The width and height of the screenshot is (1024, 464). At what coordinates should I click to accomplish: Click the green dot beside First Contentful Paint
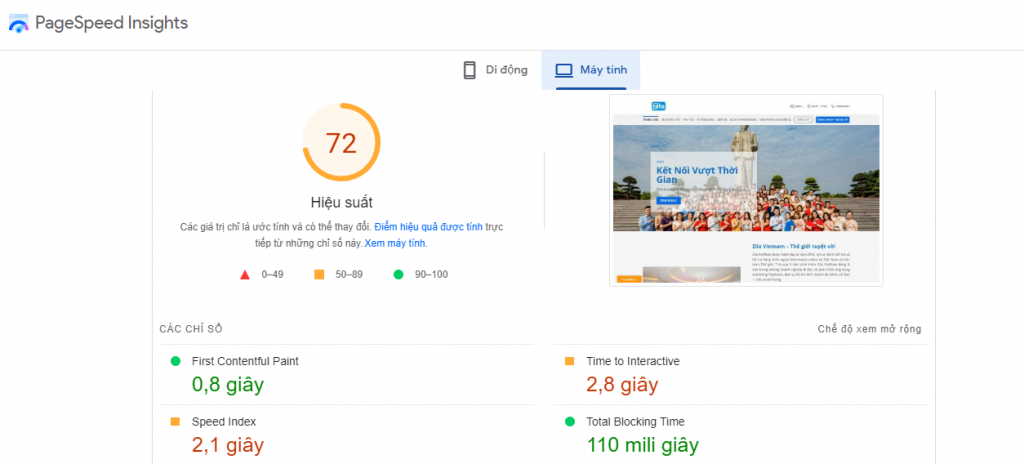(x=175, y=361)
